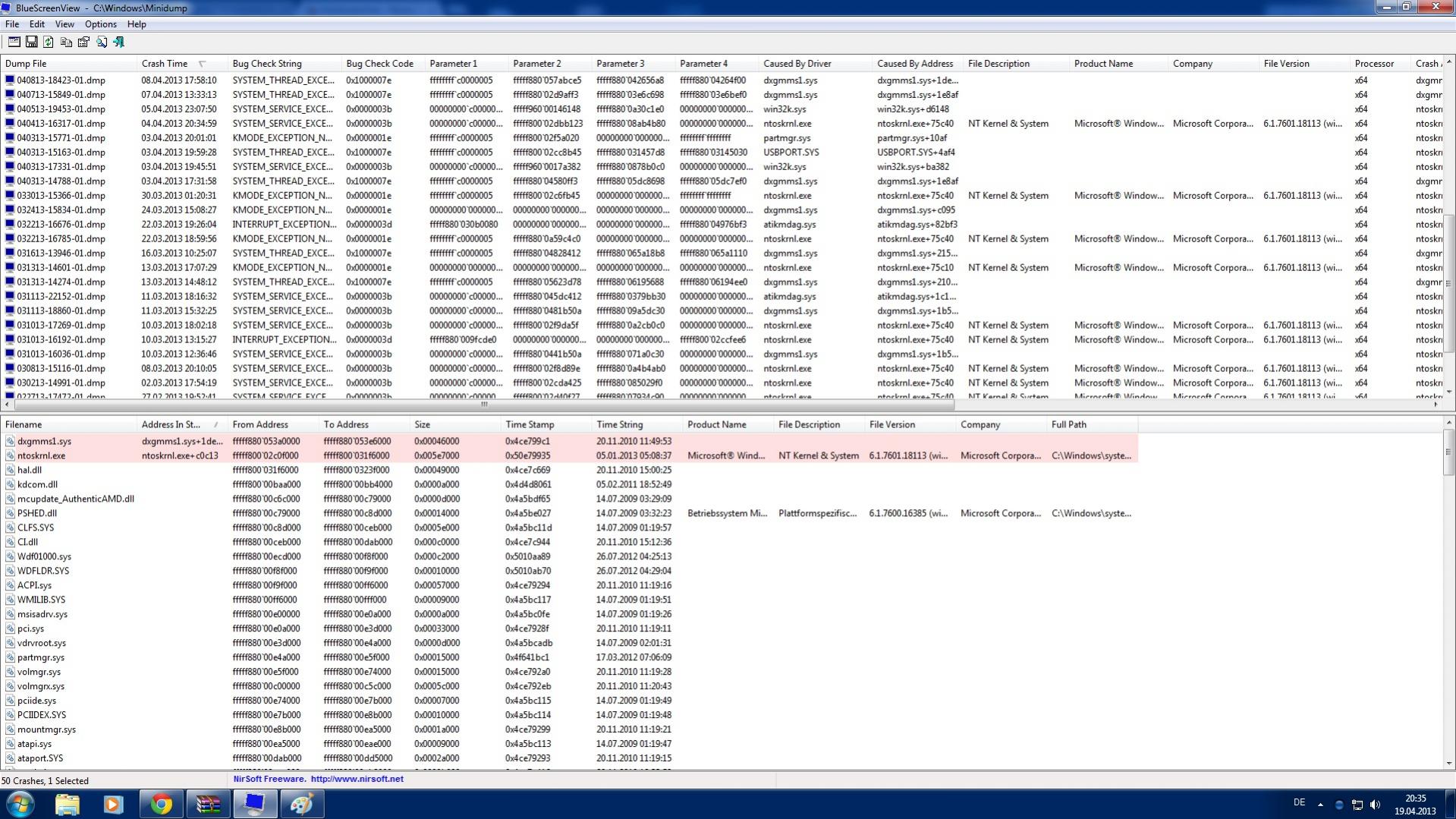The height and width of the screenshot is (819, 1456).
Task: Select dump file 033013-15366-01.dmp
Action: pos(61,195)
